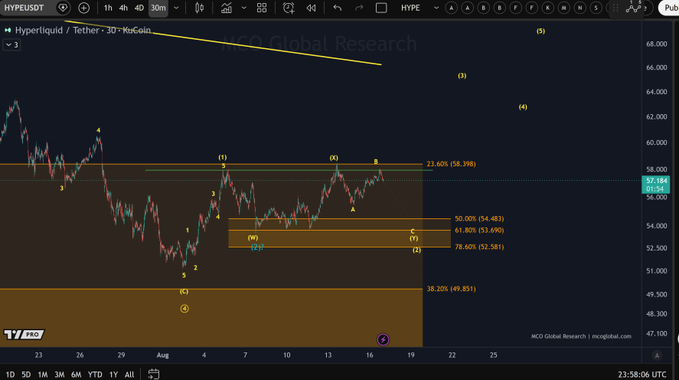Grab the floating toolbar dotted handle
The width and height of the screenshot is (679, 380).
coord(615,8)
